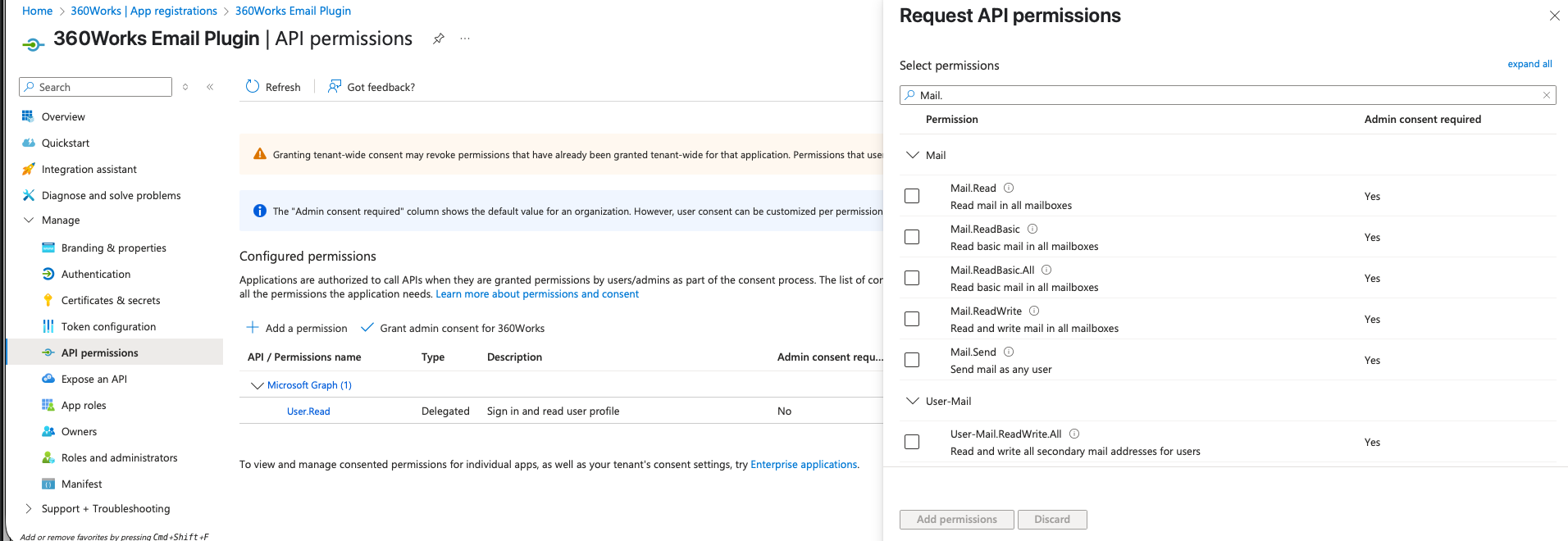Click the Integration assistant rocket icon
The height and width of the screenshot is (541, 1568).
(x=28, y=169)
